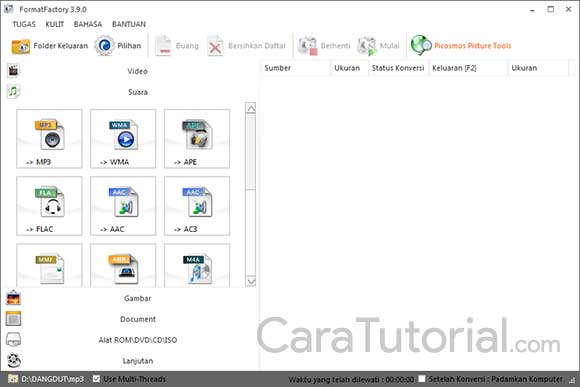Click the Gambar picture icon
The image size is (580, 387).
(x=14, y=298)
